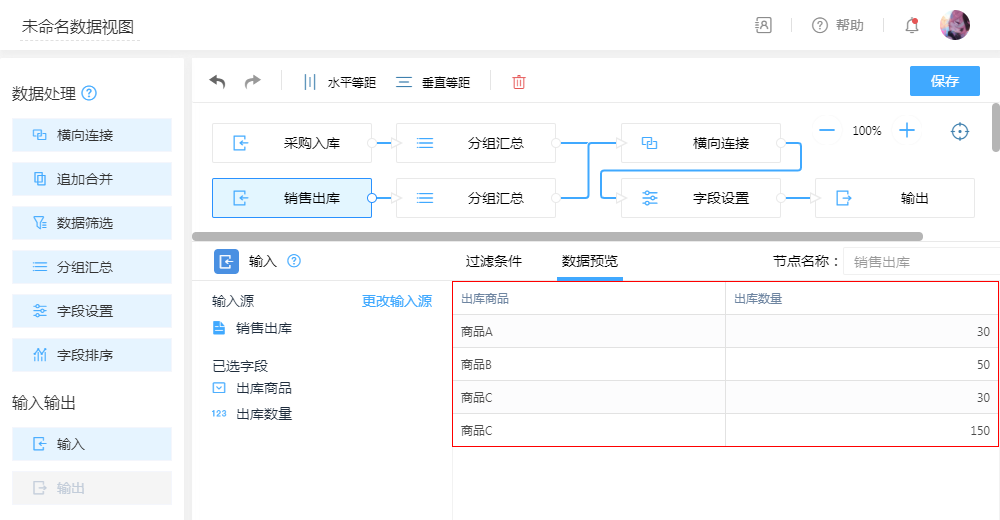Zoom in with the plus icon

pyautogui.click(x=906, y=131)
